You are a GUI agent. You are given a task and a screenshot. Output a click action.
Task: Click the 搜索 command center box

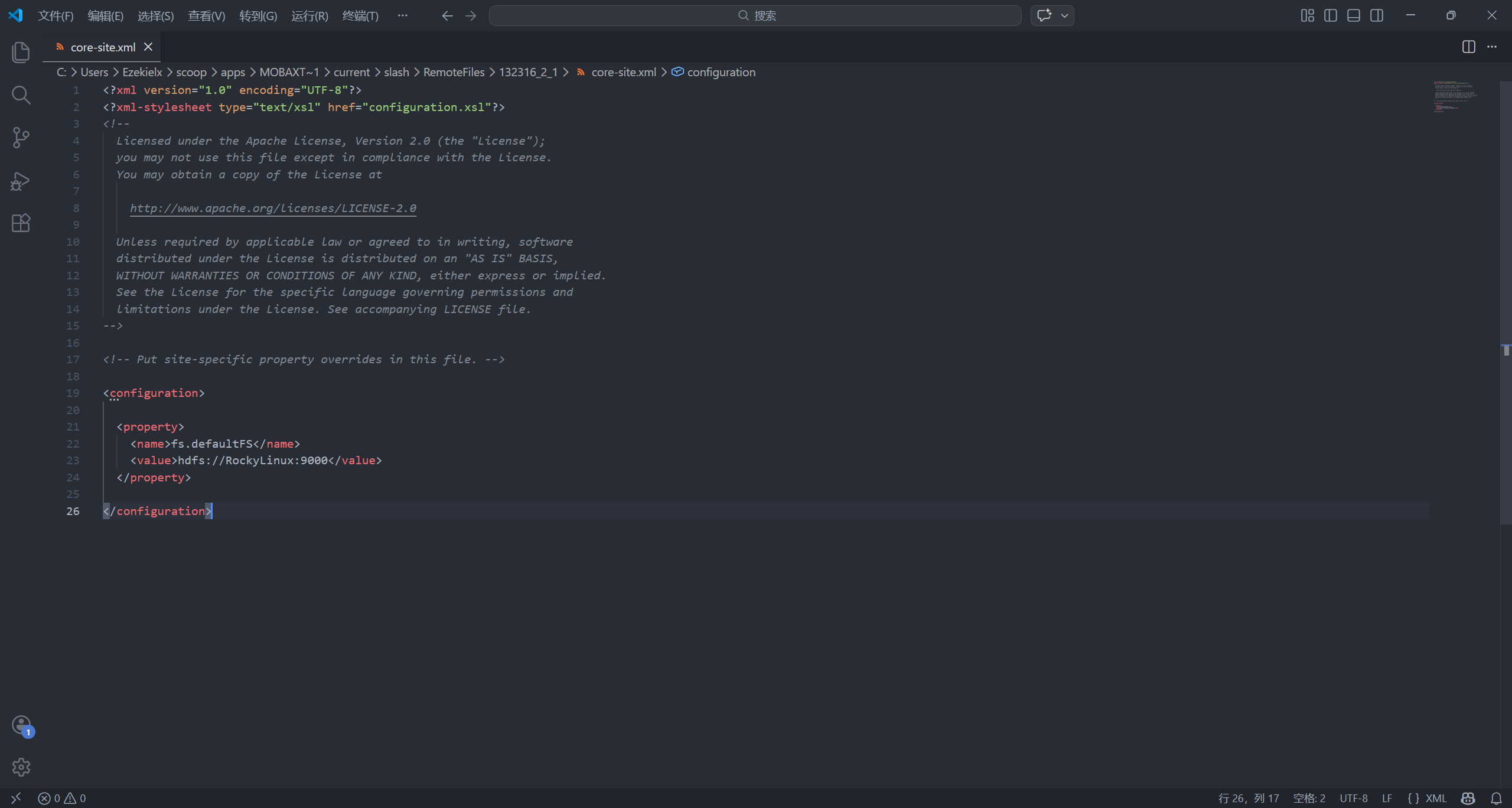pyautogui.click(x=755, y=16)
